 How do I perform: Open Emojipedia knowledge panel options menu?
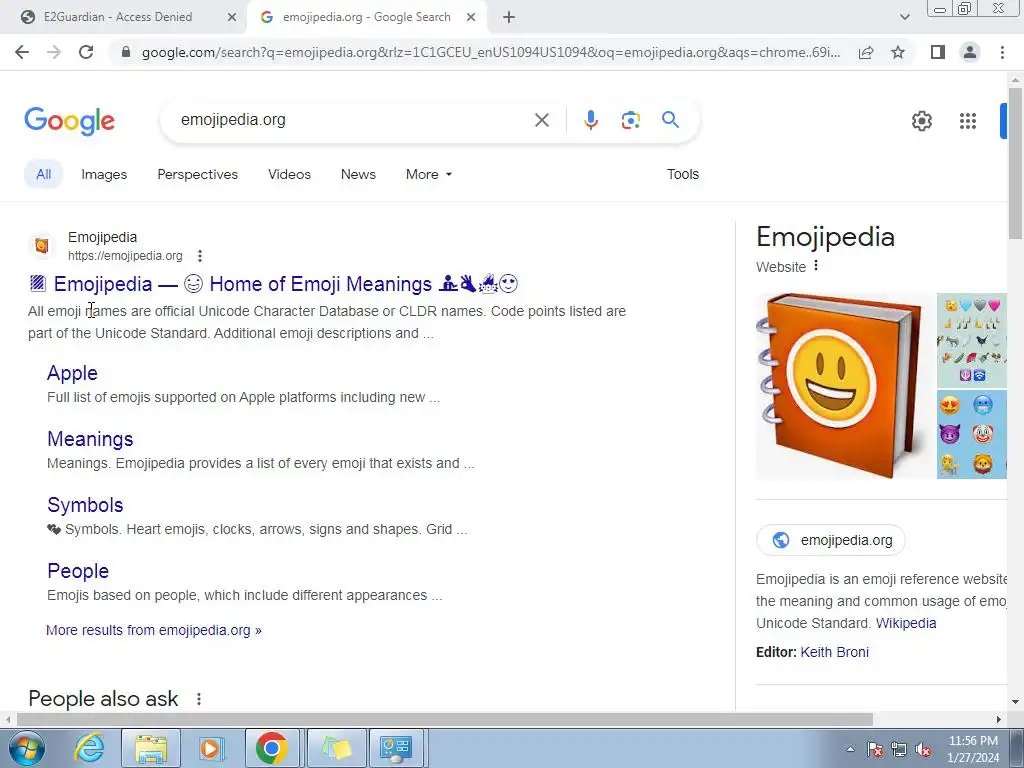816,266
